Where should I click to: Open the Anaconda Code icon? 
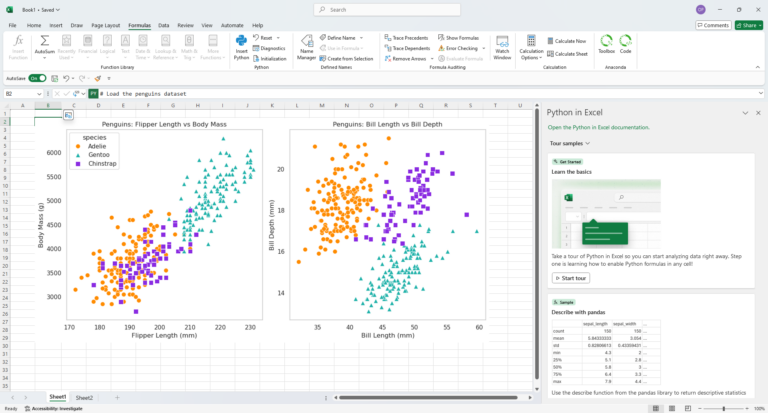click(626, 43)
